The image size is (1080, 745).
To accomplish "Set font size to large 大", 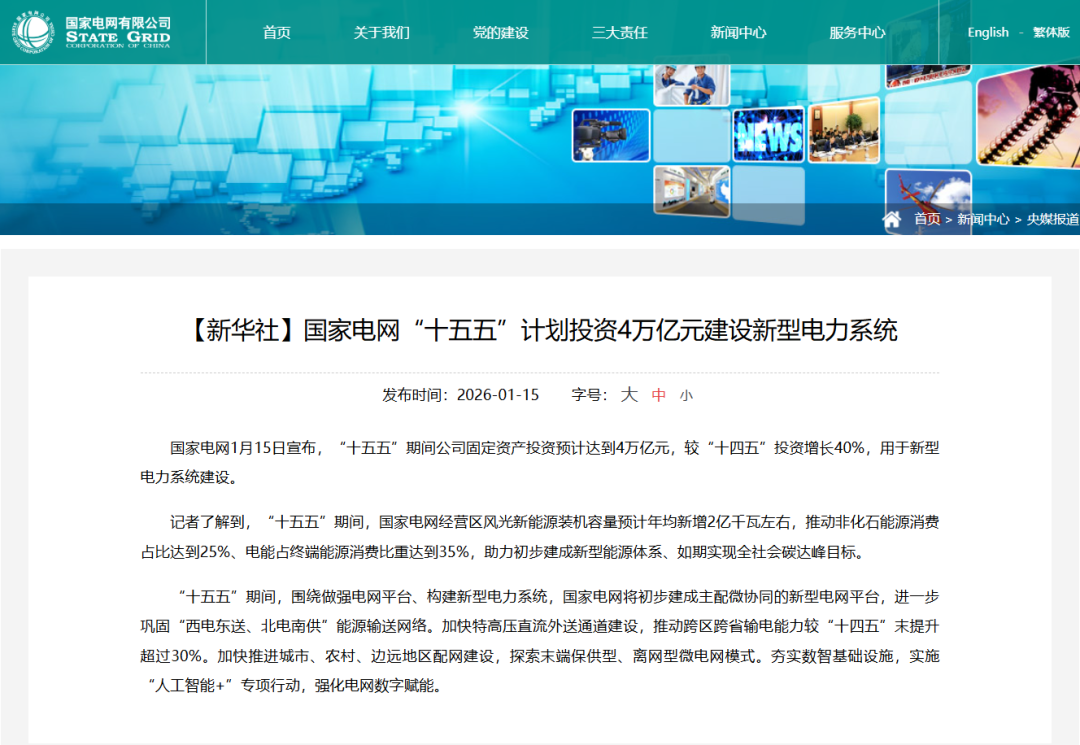I will point(629,394).
